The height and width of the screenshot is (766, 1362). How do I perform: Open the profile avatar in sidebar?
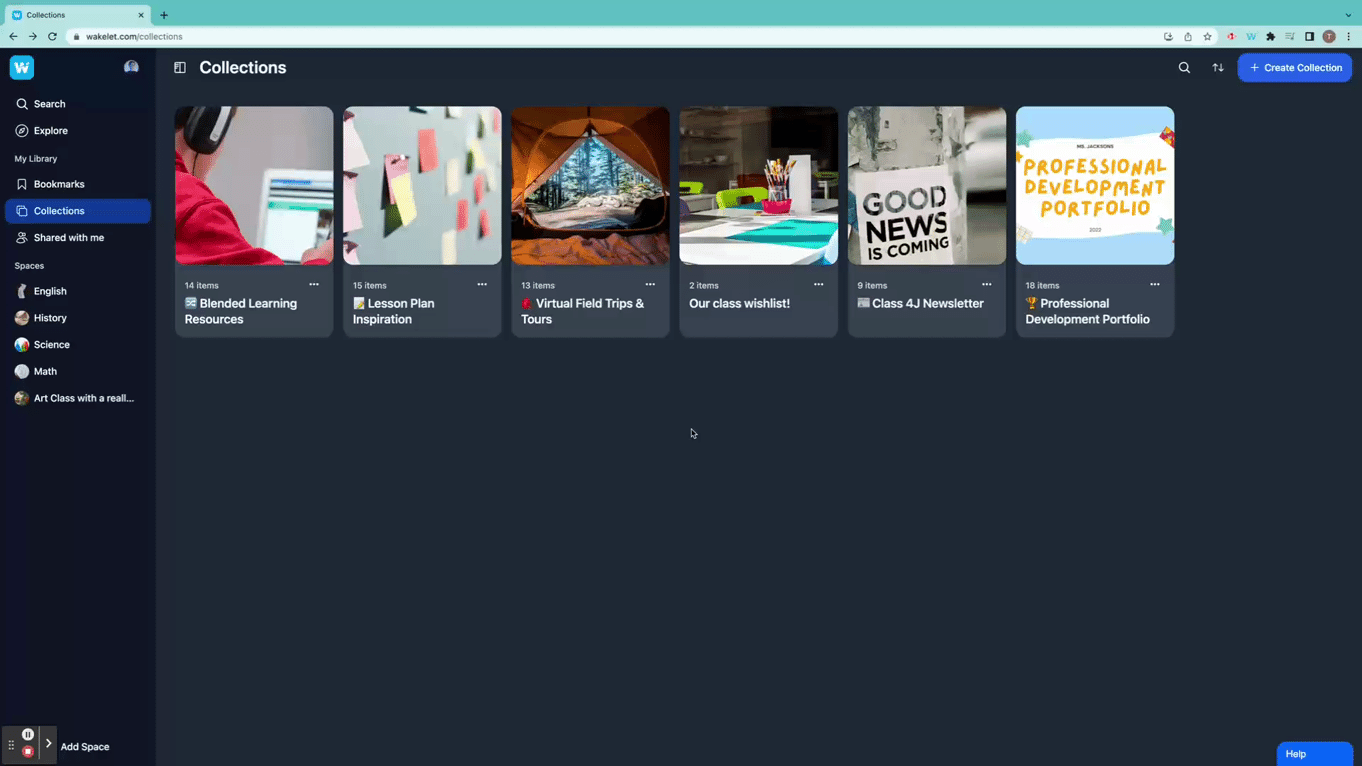(x=131, y=67)
